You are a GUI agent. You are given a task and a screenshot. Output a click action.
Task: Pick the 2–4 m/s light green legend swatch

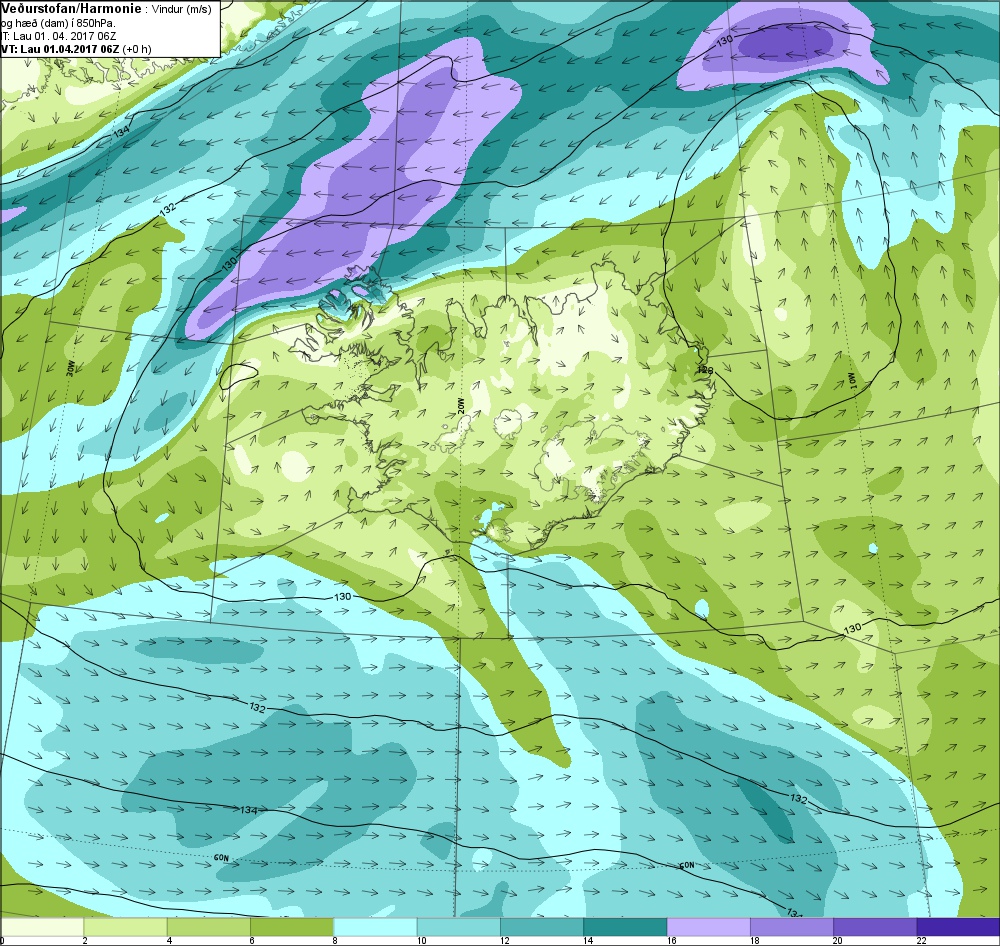point(126,926)
